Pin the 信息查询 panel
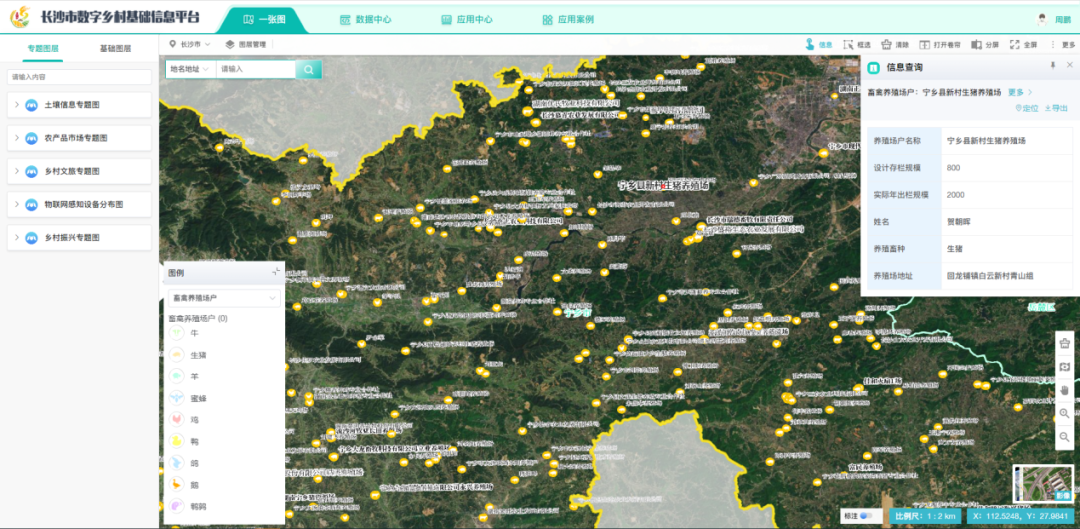The width and height of the screenshot is (1080, 529). 1052,66
